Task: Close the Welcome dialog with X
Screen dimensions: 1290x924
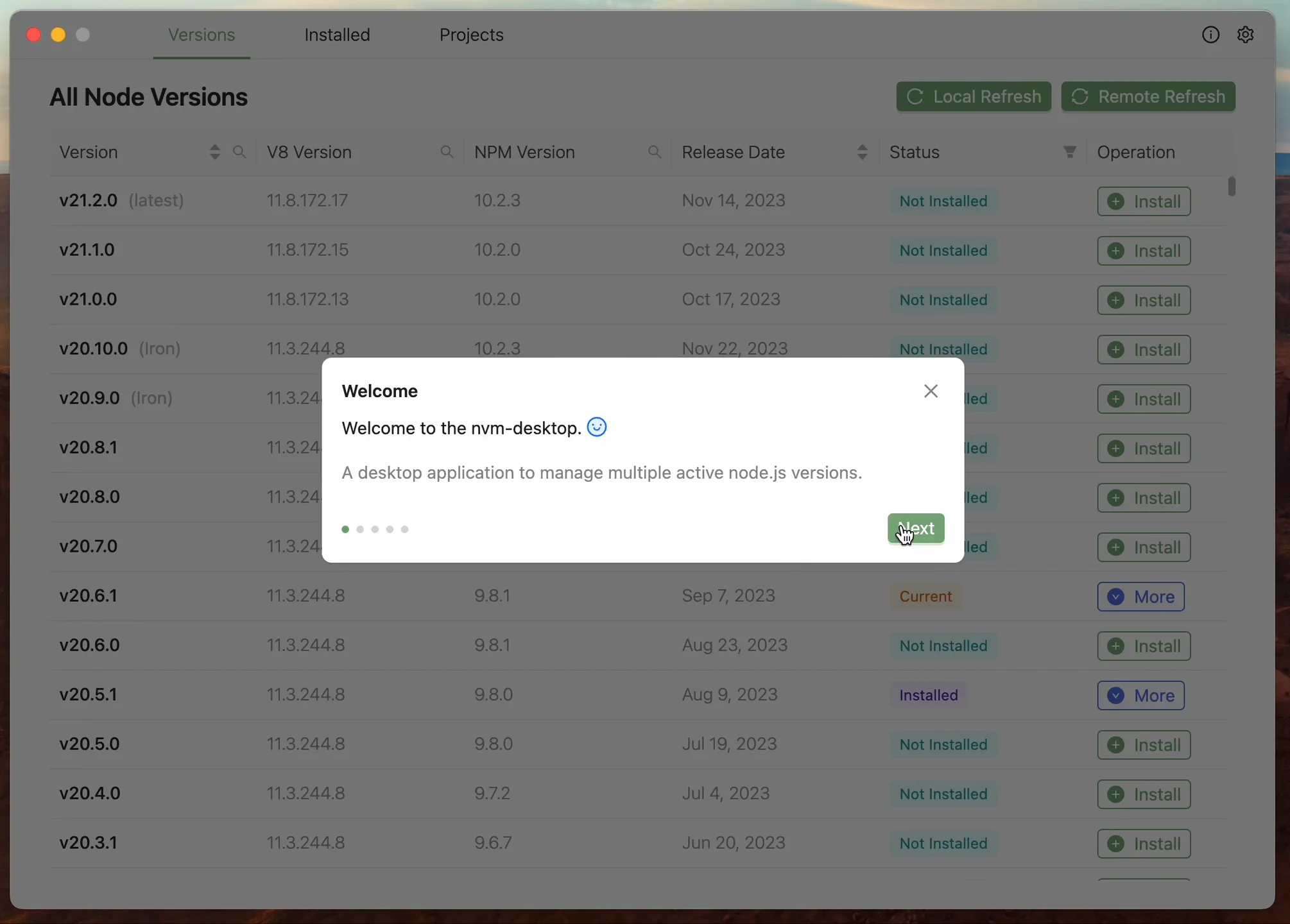Action: (931, 391)
